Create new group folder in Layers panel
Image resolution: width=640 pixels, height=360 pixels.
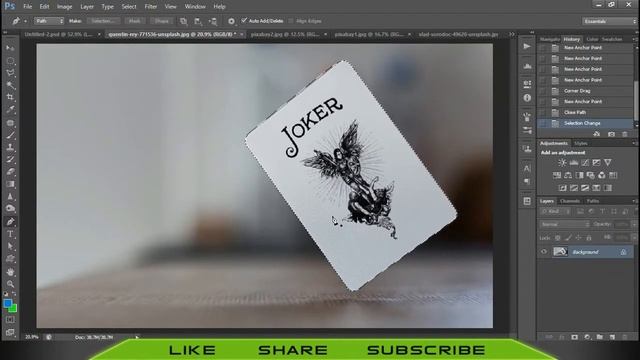[x=600, y=337]
